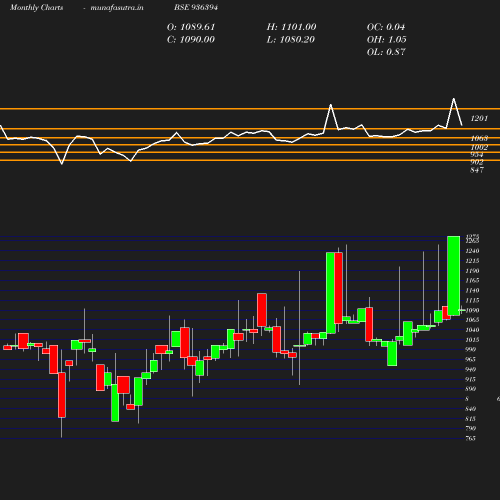
Task: Click the 1165 price axis label
Action: point(472,280)
